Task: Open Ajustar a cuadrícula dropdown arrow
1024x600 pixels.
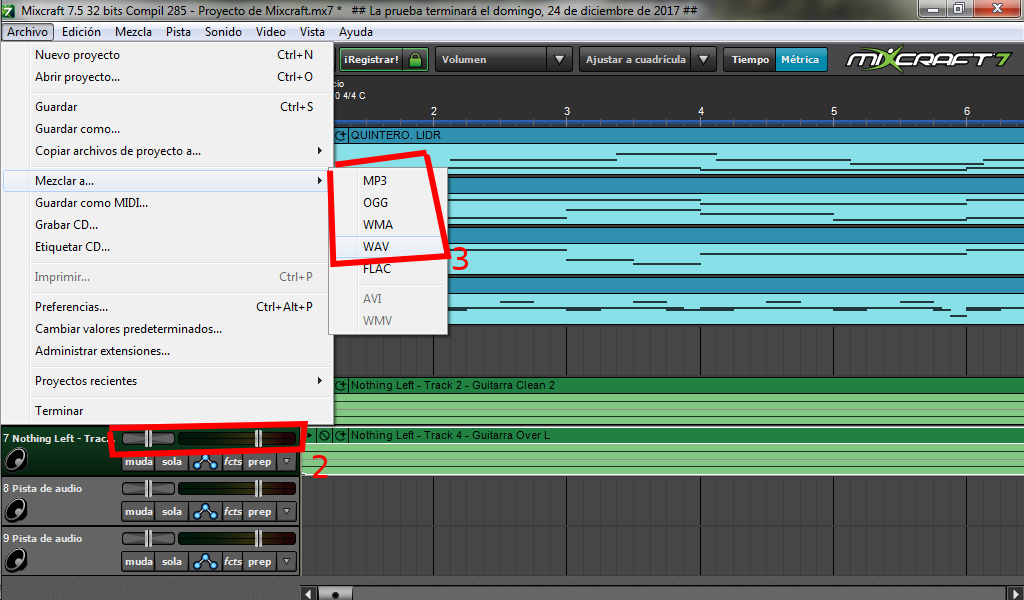Action: point(703,59)
